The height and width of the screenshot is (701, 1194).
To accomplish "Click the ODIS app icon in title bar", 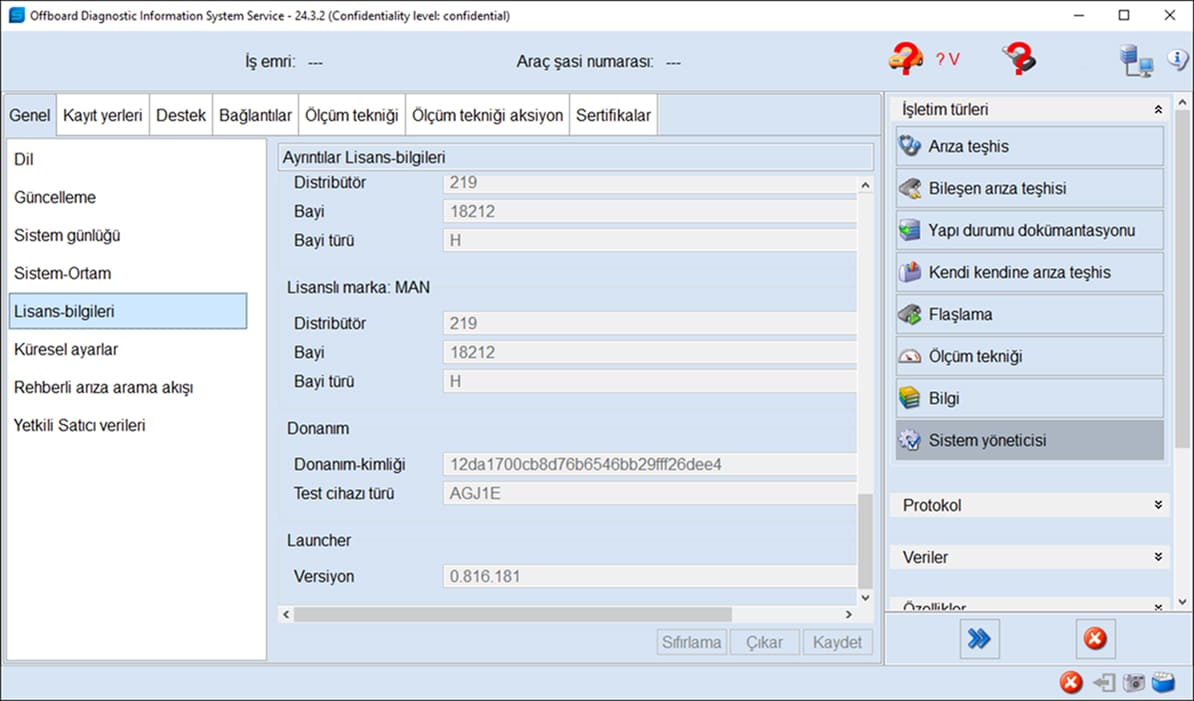I will coord(16,15).
